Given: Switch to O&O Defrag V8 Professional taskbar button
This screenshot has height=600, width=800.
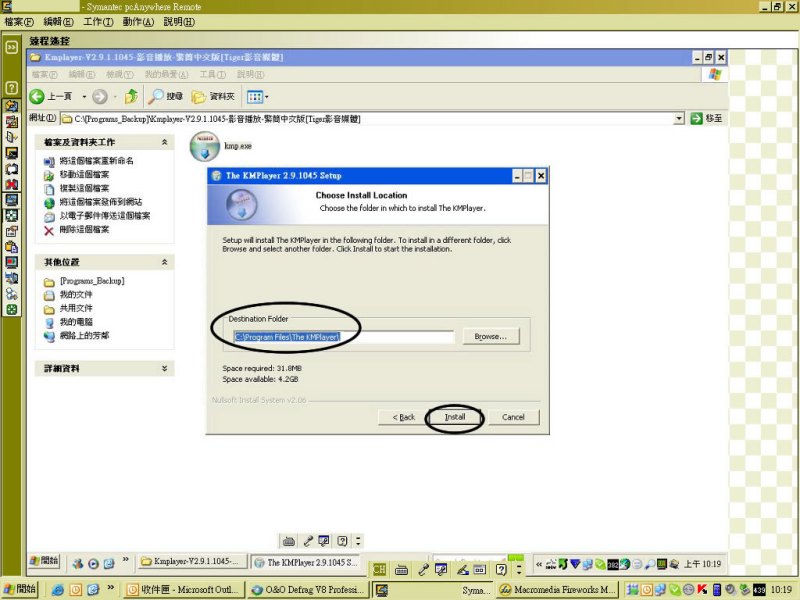Looking at the screenshot, I should [x=308, y=590].
